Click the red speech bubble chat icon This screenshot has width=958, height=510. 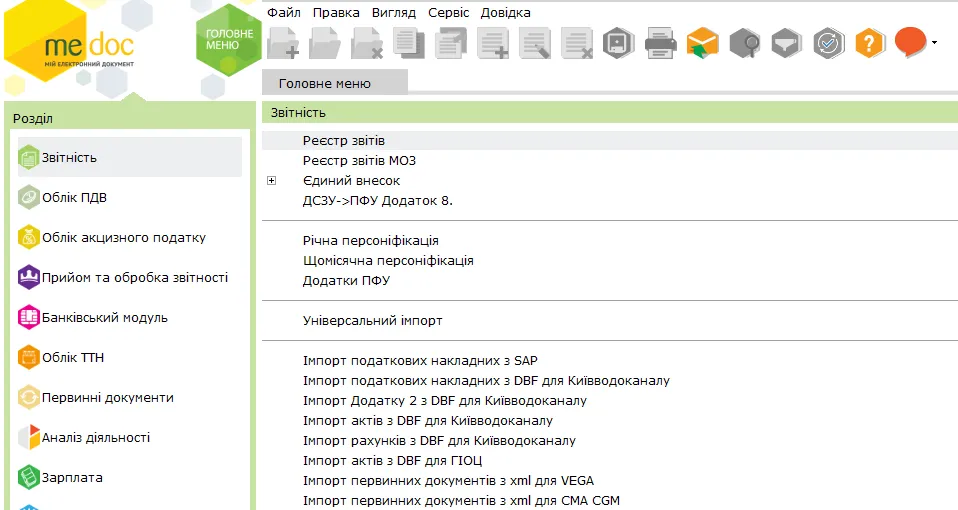[x=910, y=43]
